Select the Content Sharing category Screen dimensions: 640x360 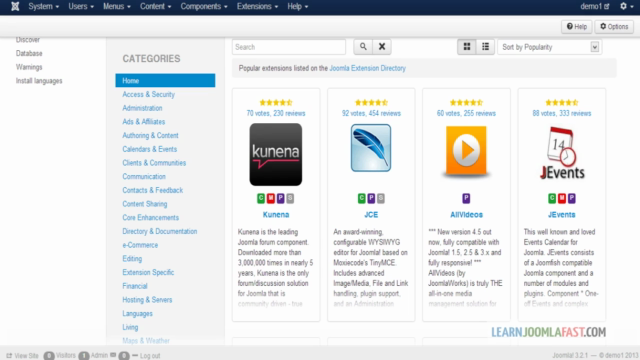tap(144, 204)
